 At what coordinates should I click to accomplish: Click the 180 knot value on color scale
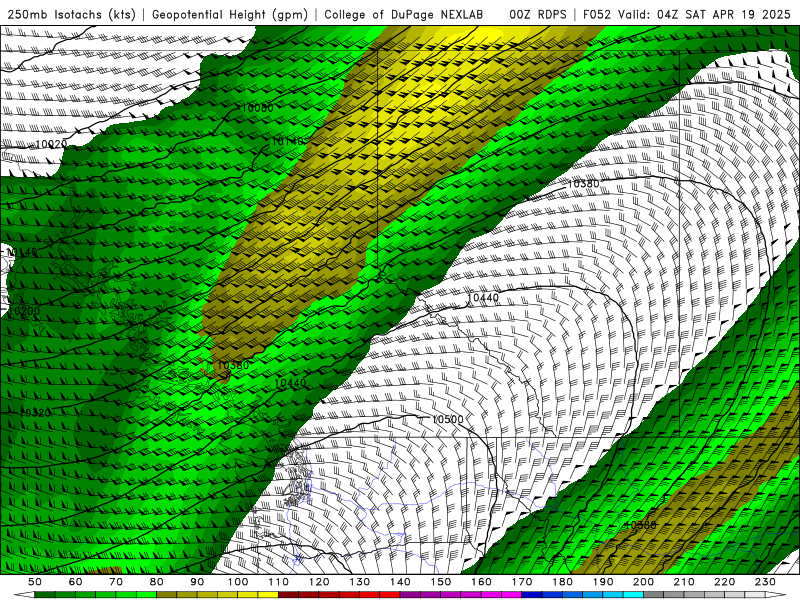(562, 582)
